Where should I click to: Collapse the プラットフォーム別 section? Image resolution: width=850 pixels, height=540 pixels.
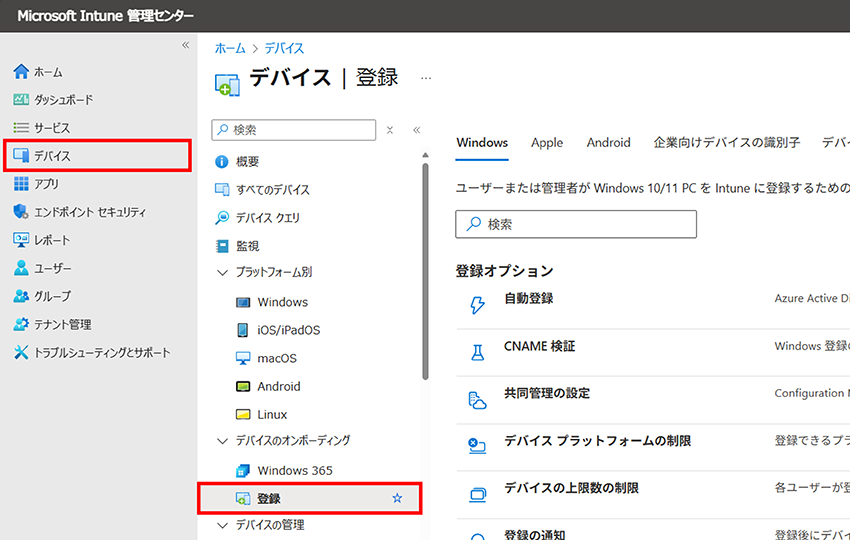pyautogui.click(x=222, y=272)
